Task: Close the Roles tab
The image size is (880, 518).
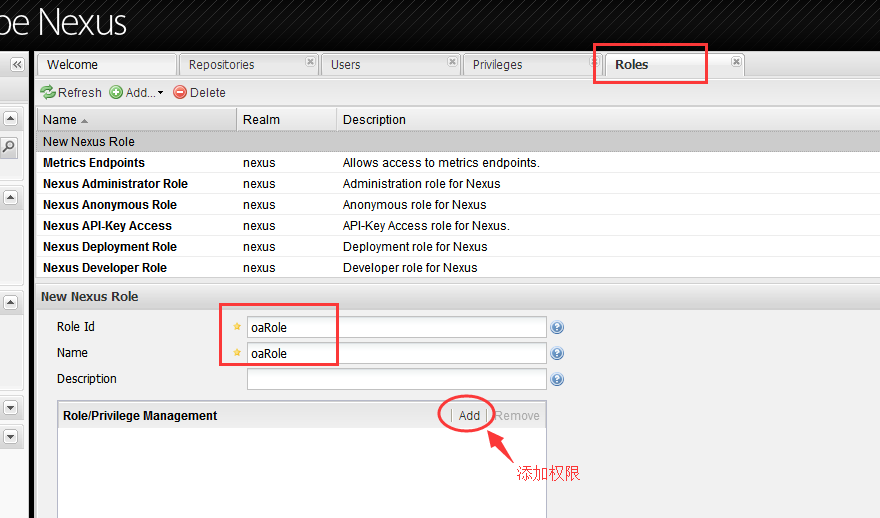Action: [x=736, y=62]
